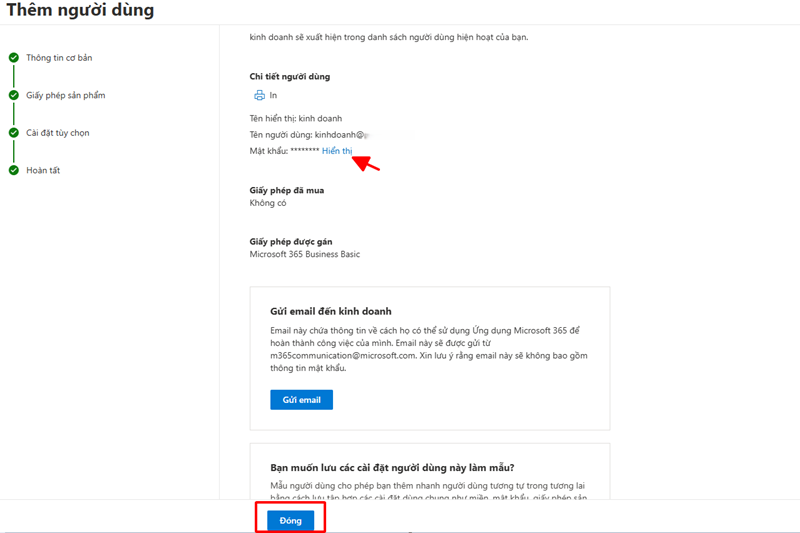Click the save-as-template heading Bạn muốn lưu
This screenshot has width=800, height=533.
(392, 467)
